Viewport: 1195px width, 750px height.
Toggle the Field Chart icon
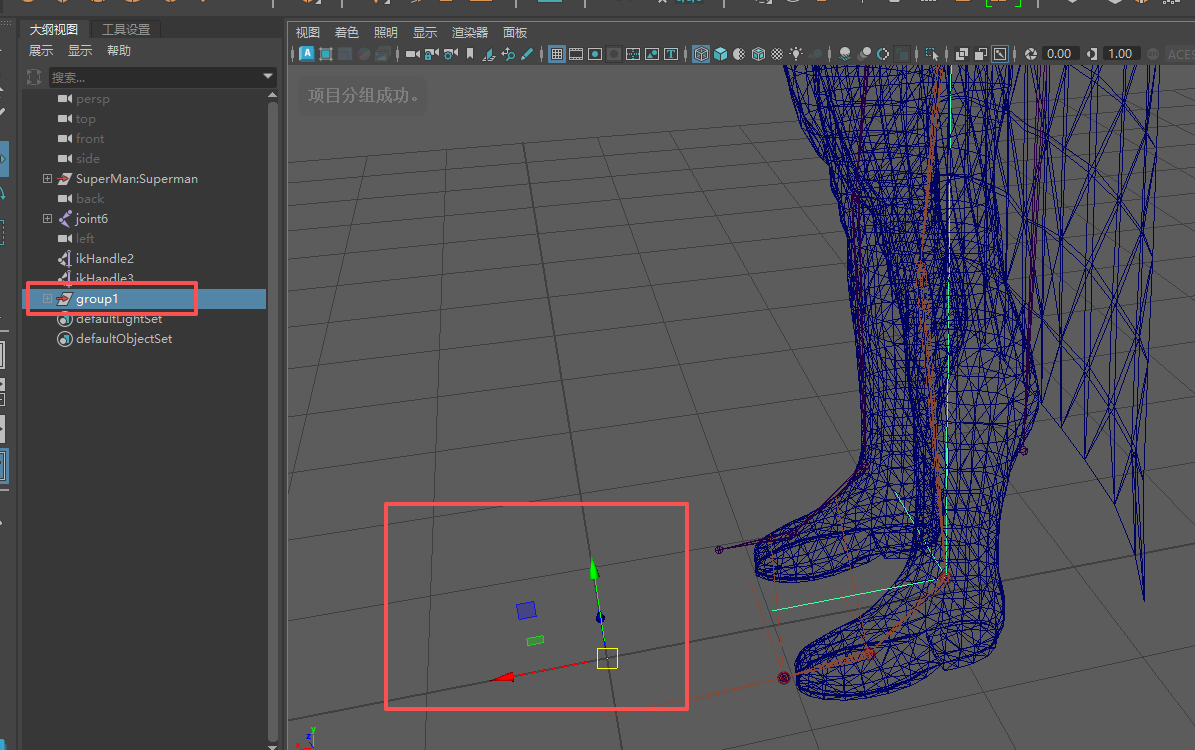coord(633,54)
